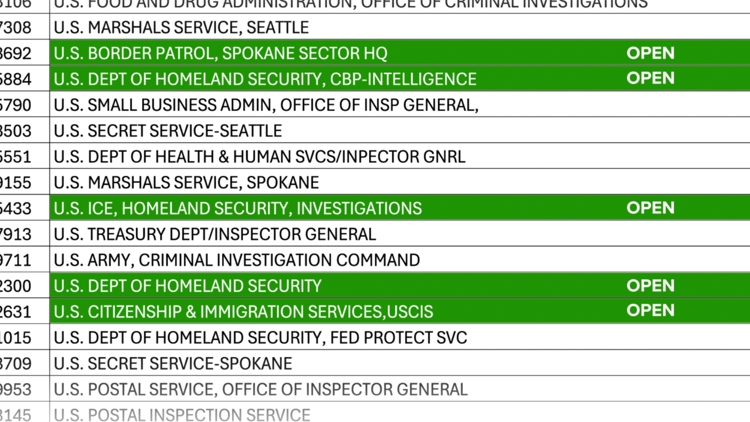Click the U.S. Postal Inspection Service cell
The height and width of the screenshot is (422, 750).
coord(182,414)
